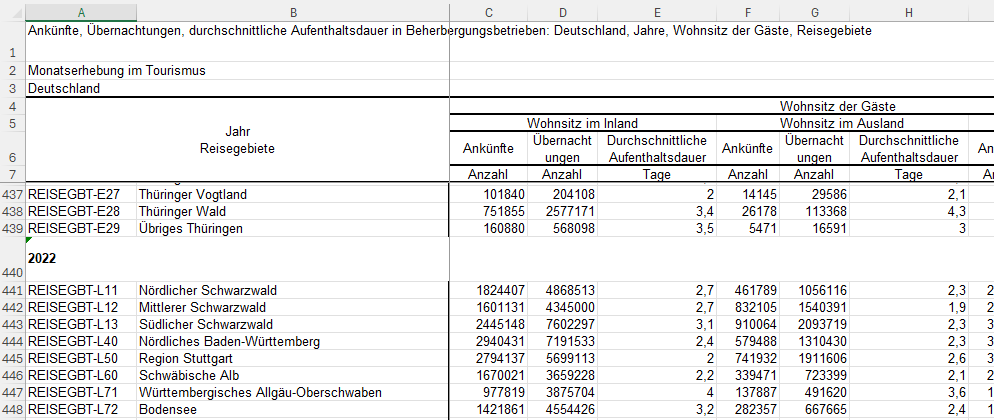994x420 pixels.
Task: Select column A header
Action: 81,11
